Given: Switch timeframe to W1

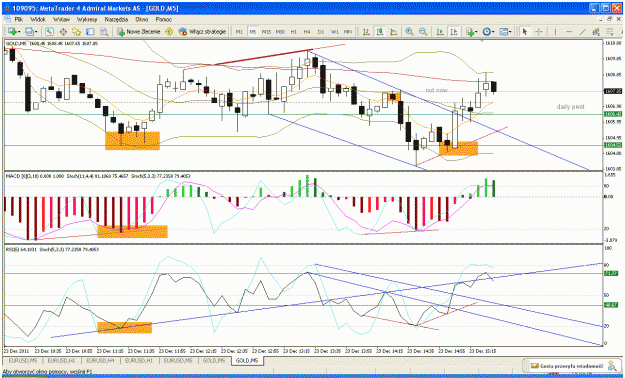Looking at the screenshot, I should (335, 32).
